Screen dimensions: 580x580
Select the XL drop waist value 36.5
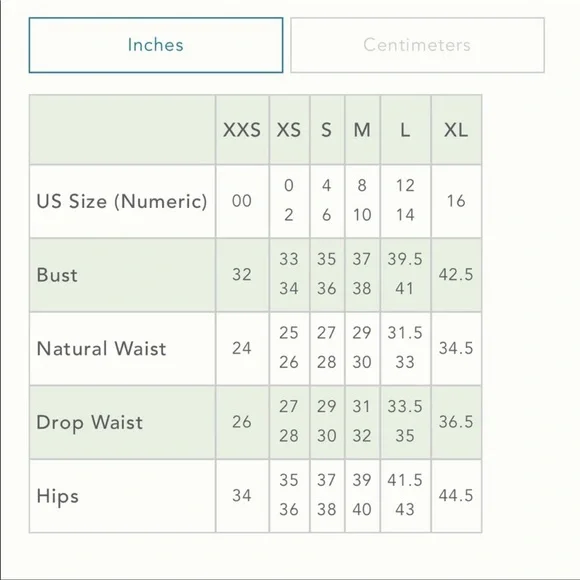456,422
